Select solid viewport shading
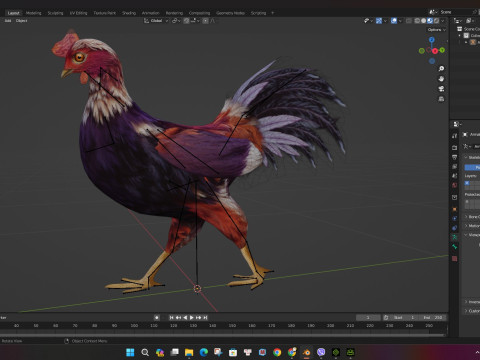 pyautogui.click(x=423, y=21)
